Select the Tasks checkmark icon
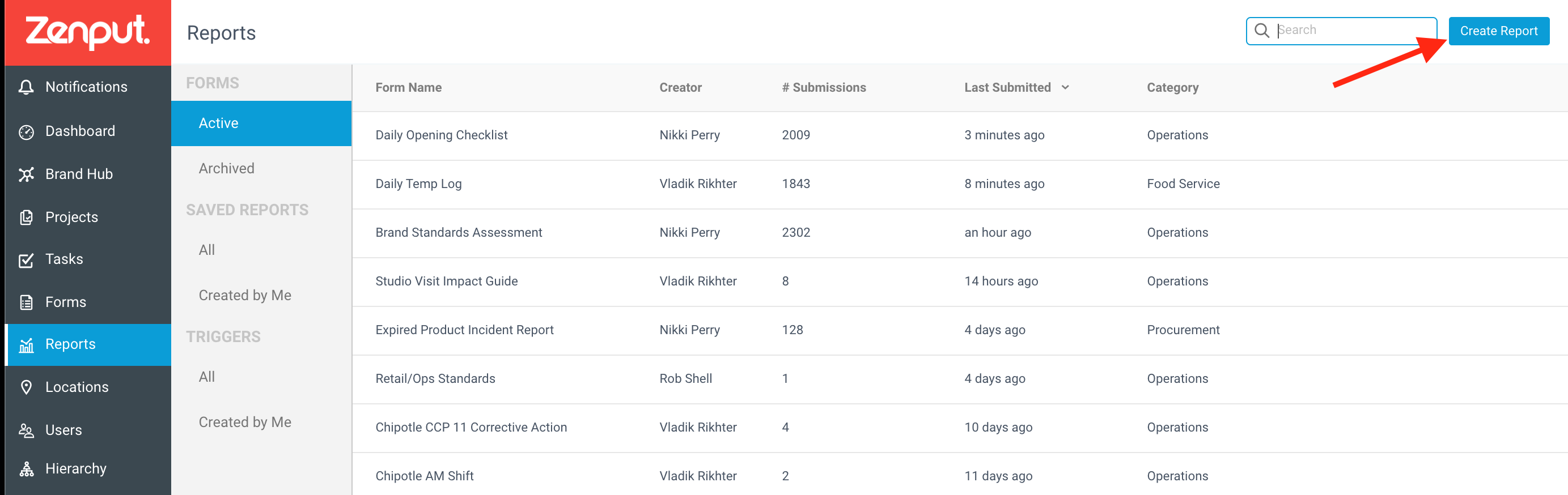The height and width of the screenshot is (495, 1568). pyautogui.click(x=26, y=259)
